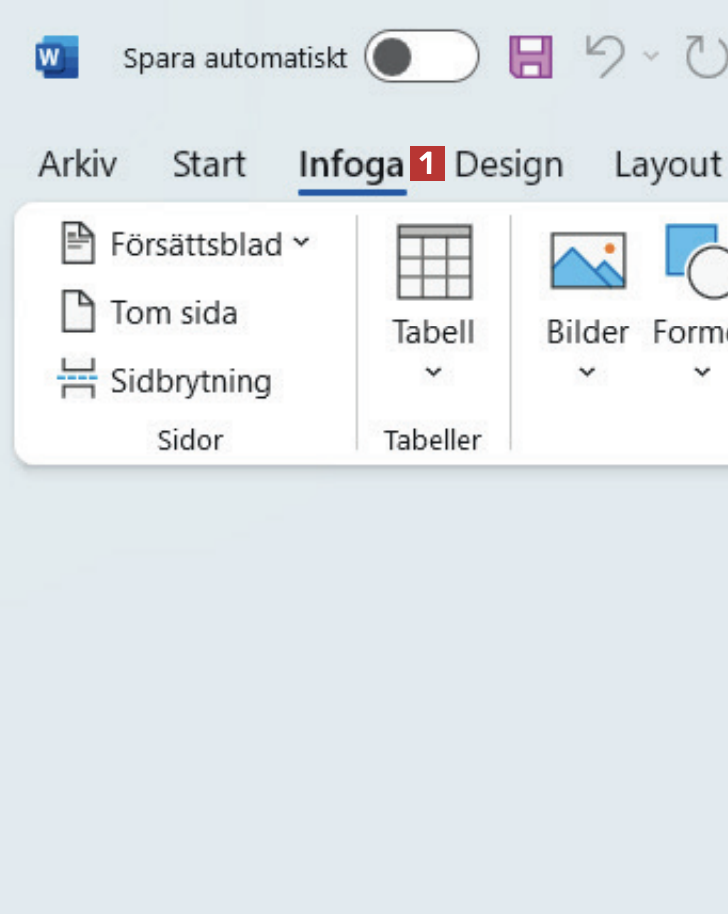Switch to the Start ribbon tab
Screen dimensions: 728x914
click(x=209, y=165)
